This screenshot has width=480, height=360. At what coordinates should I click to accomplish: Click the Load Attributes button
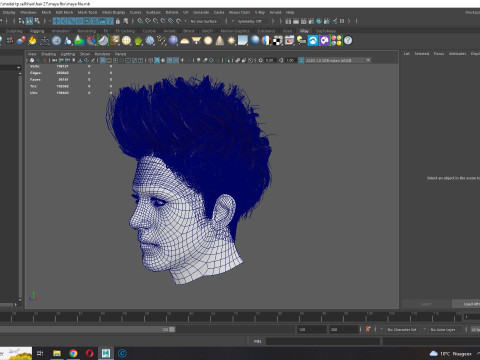467,304
